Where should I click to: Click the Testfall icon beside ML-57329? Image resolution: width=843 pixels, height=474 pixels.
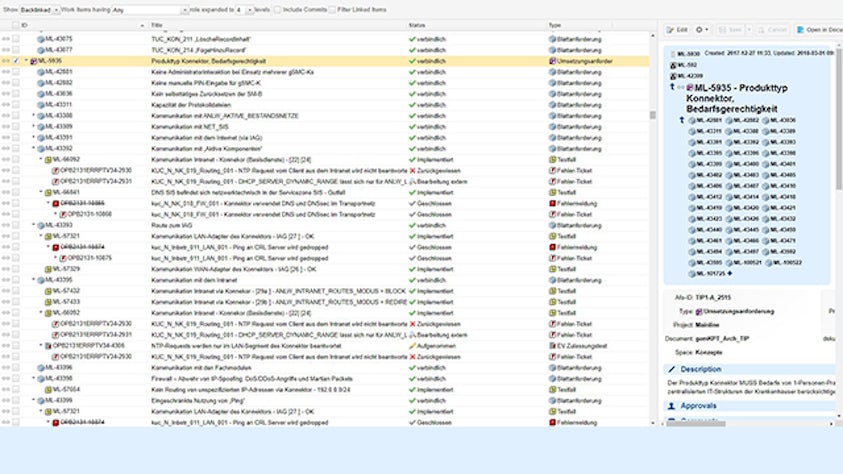(48, 269)
